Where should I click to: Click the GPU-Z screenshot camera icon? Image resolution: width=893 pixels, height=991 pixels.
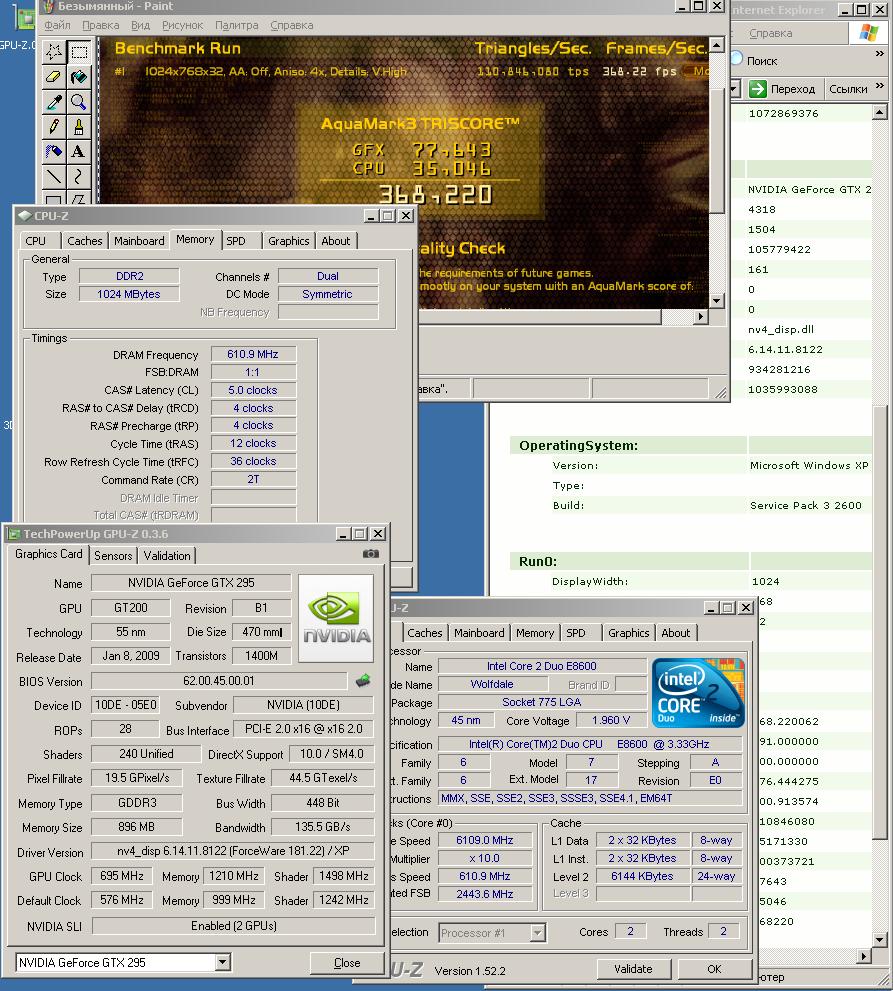(371, 554)
